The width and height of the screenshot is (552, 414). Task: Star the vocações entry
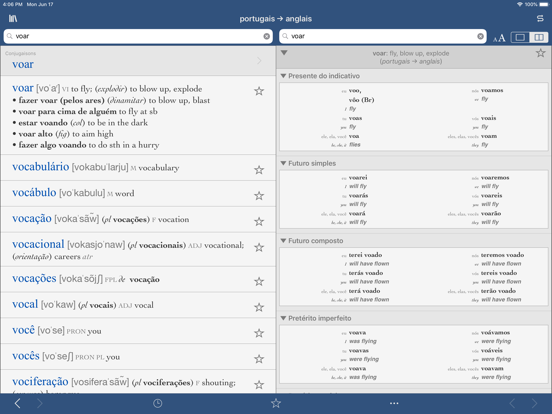(x=259, y=282)
